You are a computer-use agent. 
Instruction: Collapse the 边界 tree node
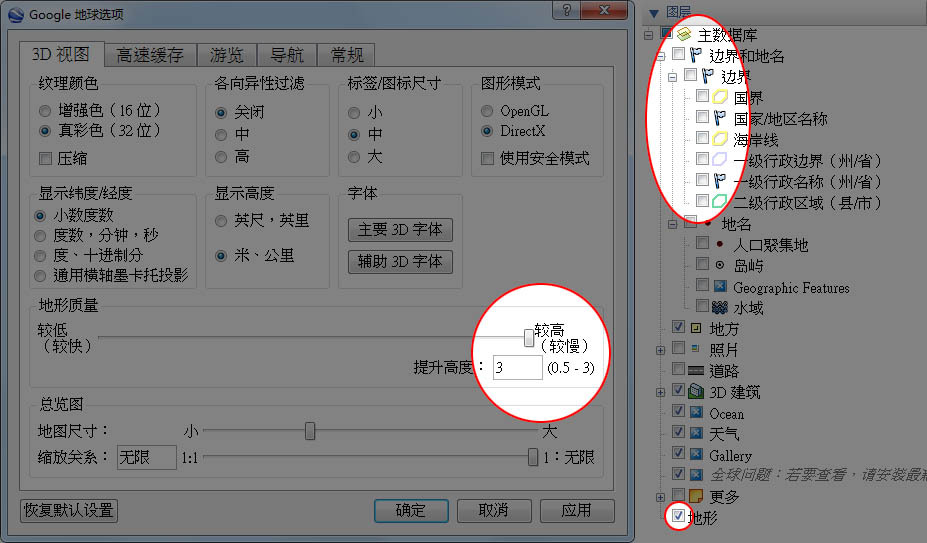(x=672, y=77)
